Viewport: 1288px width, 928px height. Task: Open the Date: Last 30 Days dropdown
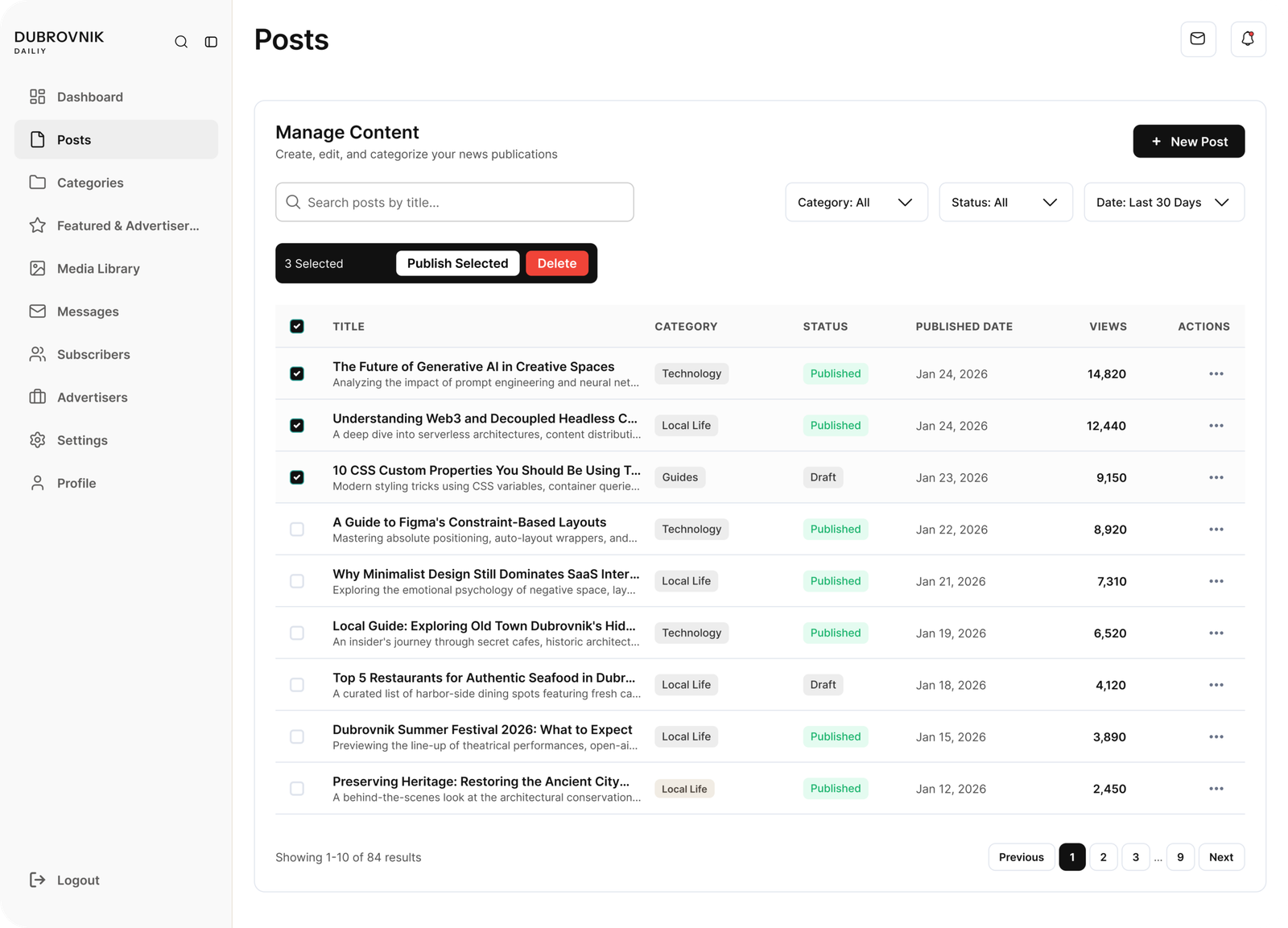(1164, 202)
